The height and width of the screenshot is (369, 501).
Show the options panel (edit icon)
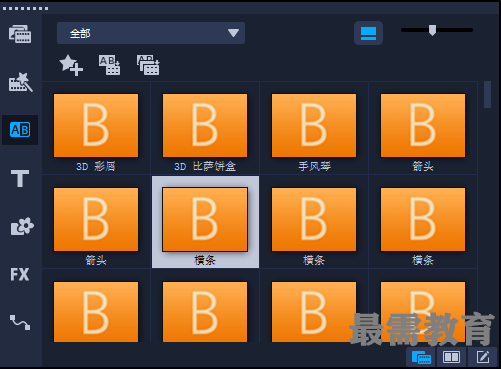point(482,358)
